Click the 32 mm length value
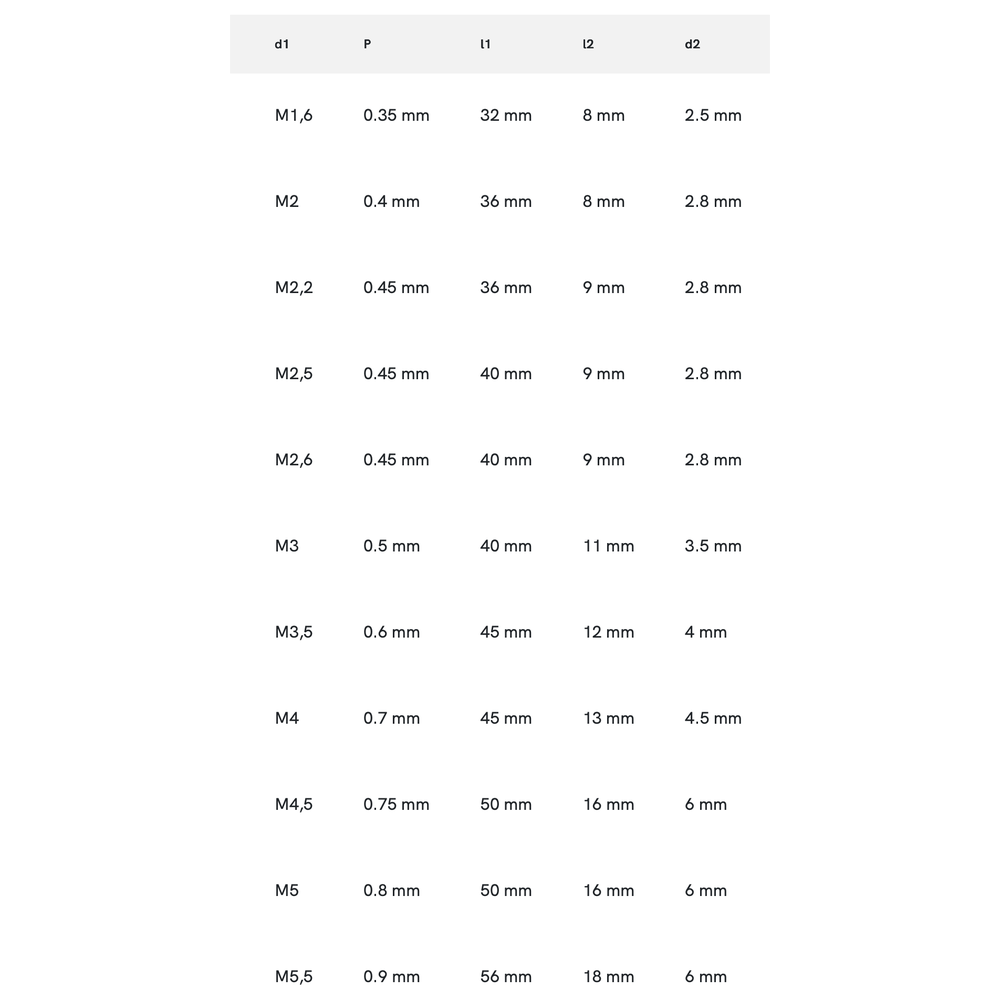 (506, 115)
